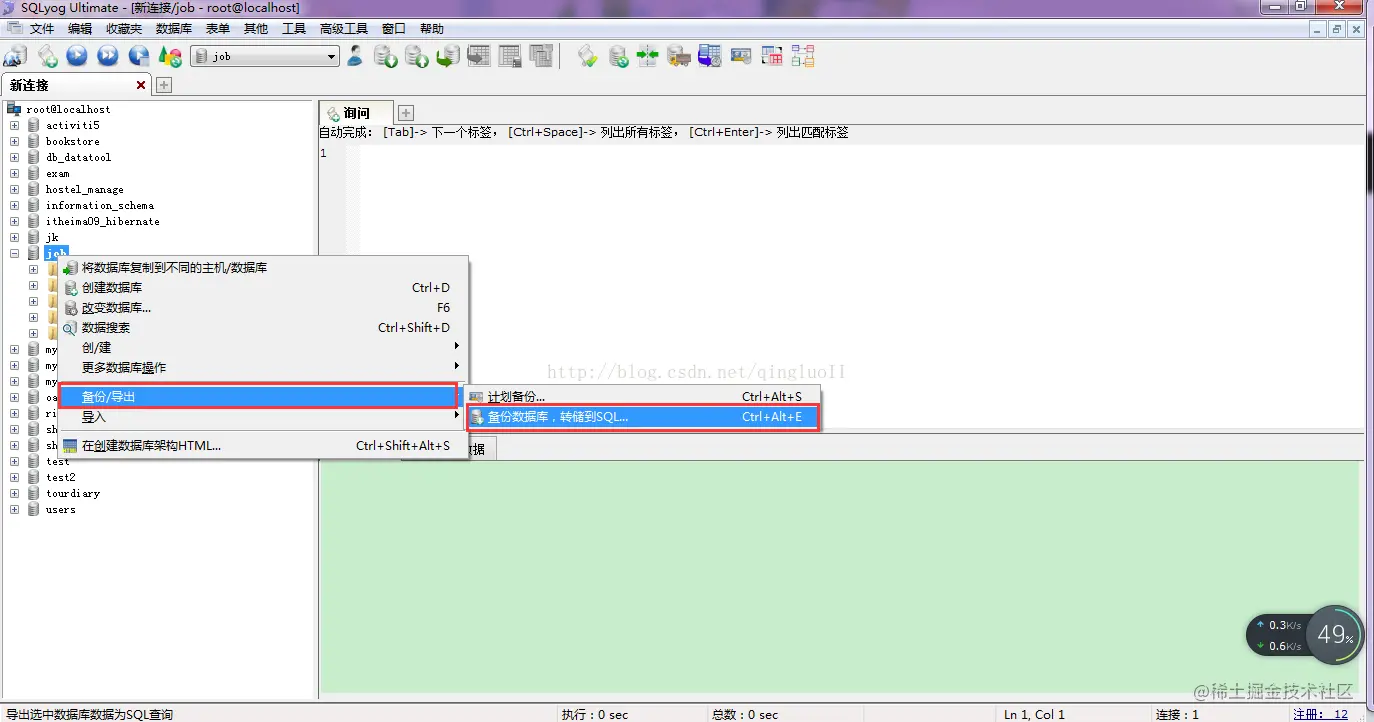
Task: Click the 注册: 12 status bar link
Action: click(x=1320, y=714)
